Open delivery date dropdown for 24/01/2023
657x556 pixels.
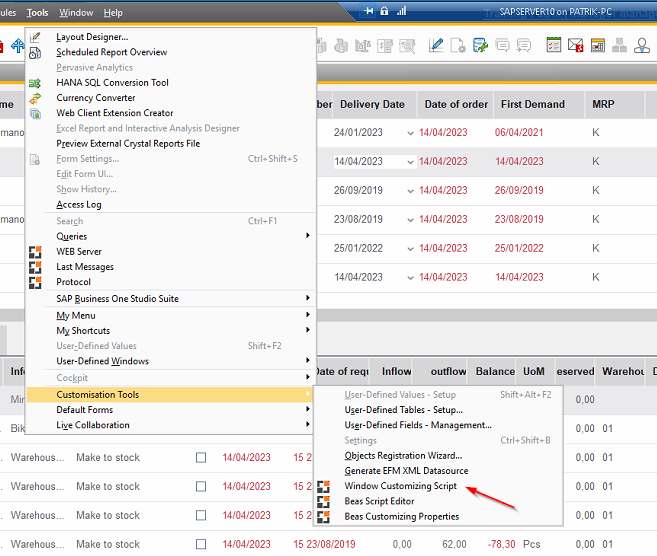point(410,133)
